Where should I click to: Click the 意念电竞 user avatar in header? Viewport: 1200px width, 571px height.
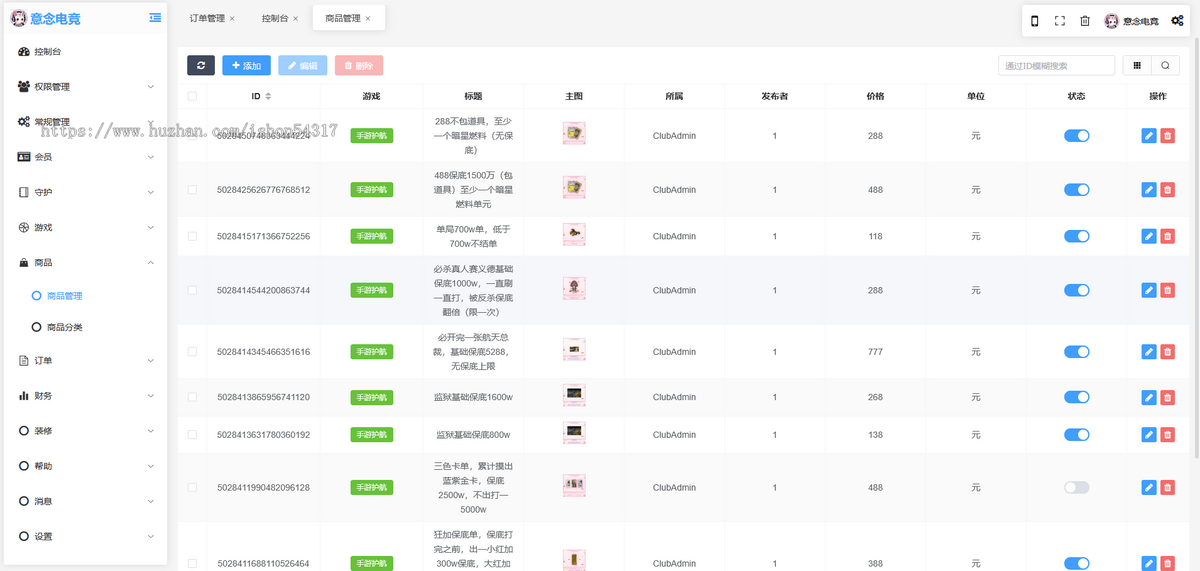tap(1111, 20)
